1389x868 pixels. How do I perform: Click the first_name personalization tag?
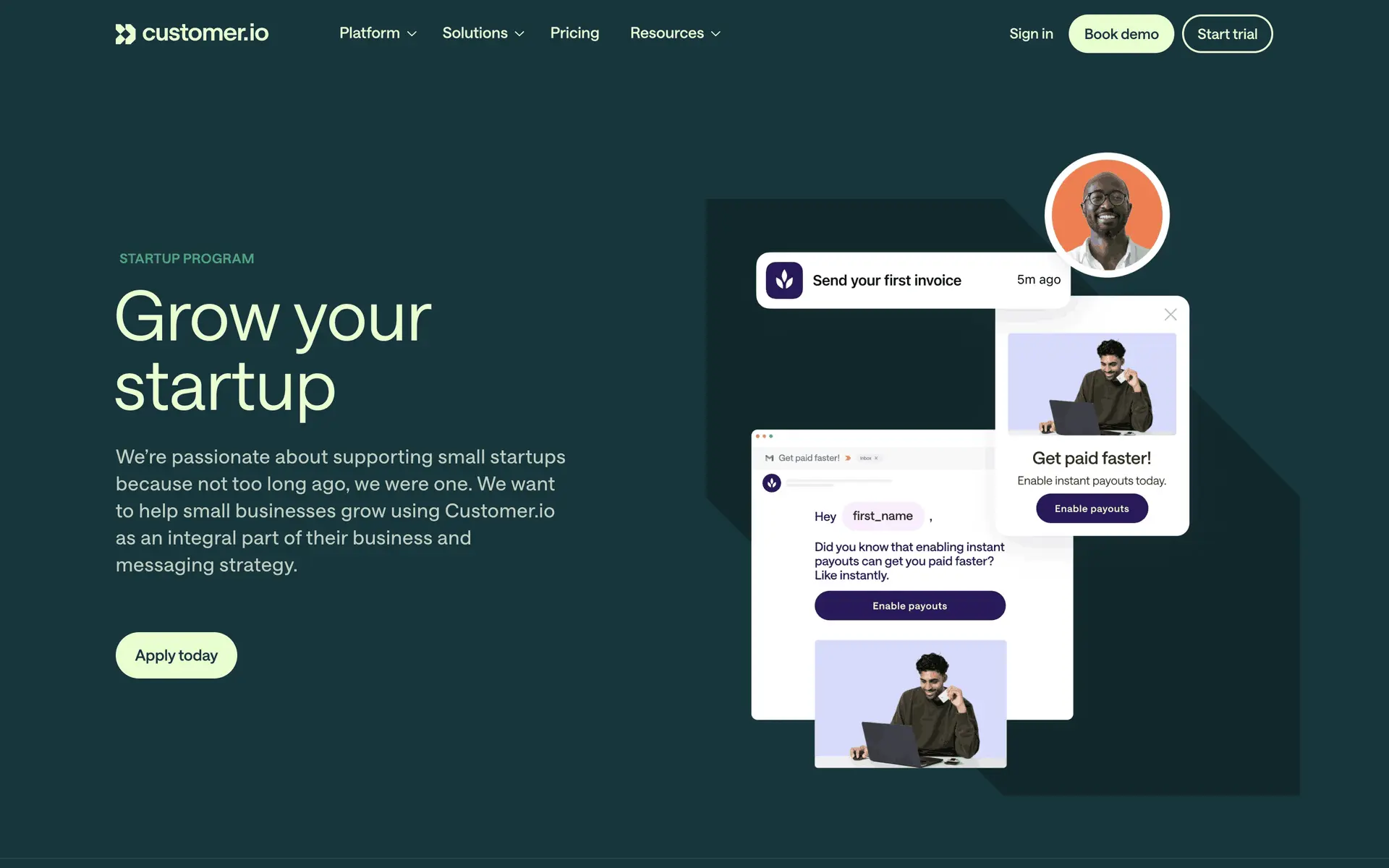click(883, 516)
